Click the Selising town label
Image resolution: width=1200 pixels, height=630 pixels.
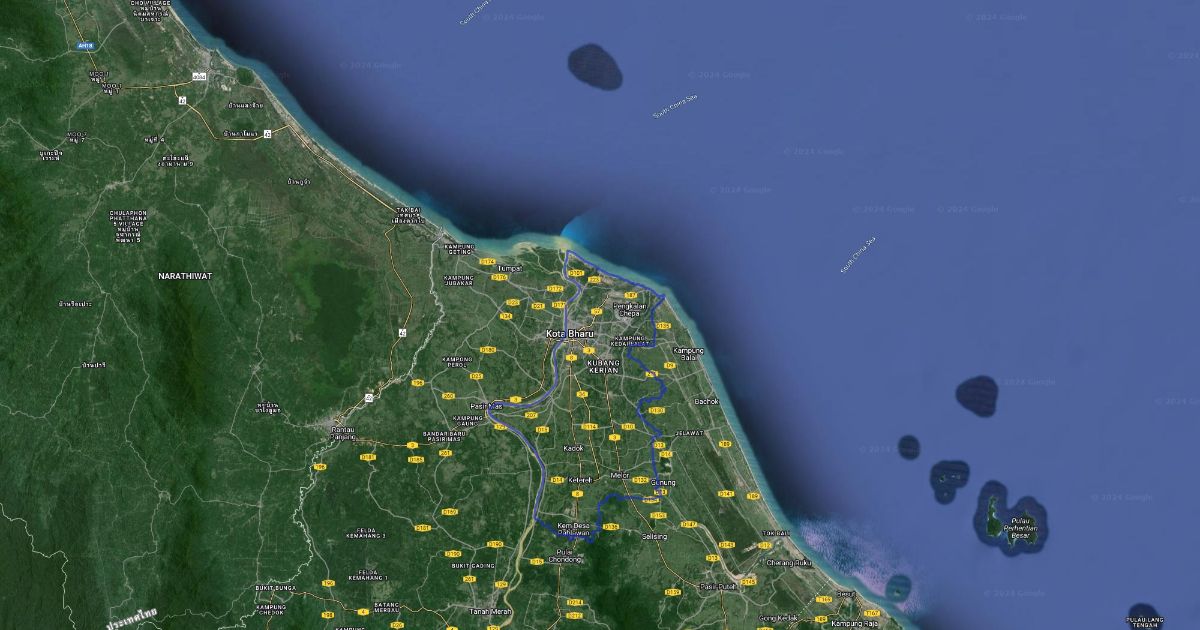pyautogui.click(x=654, y=536)
